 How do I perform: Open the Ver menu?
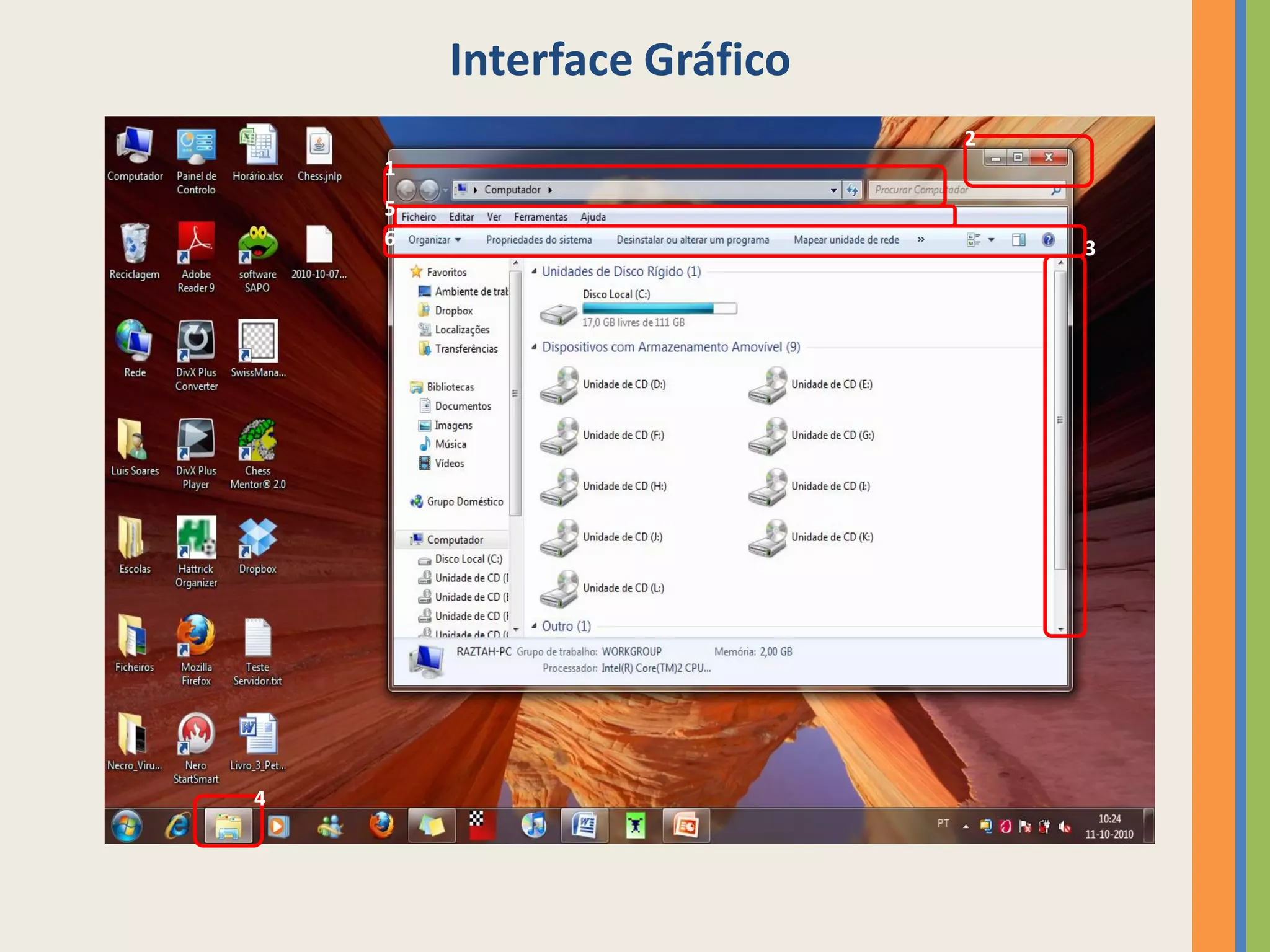click(x=494, y=217)
